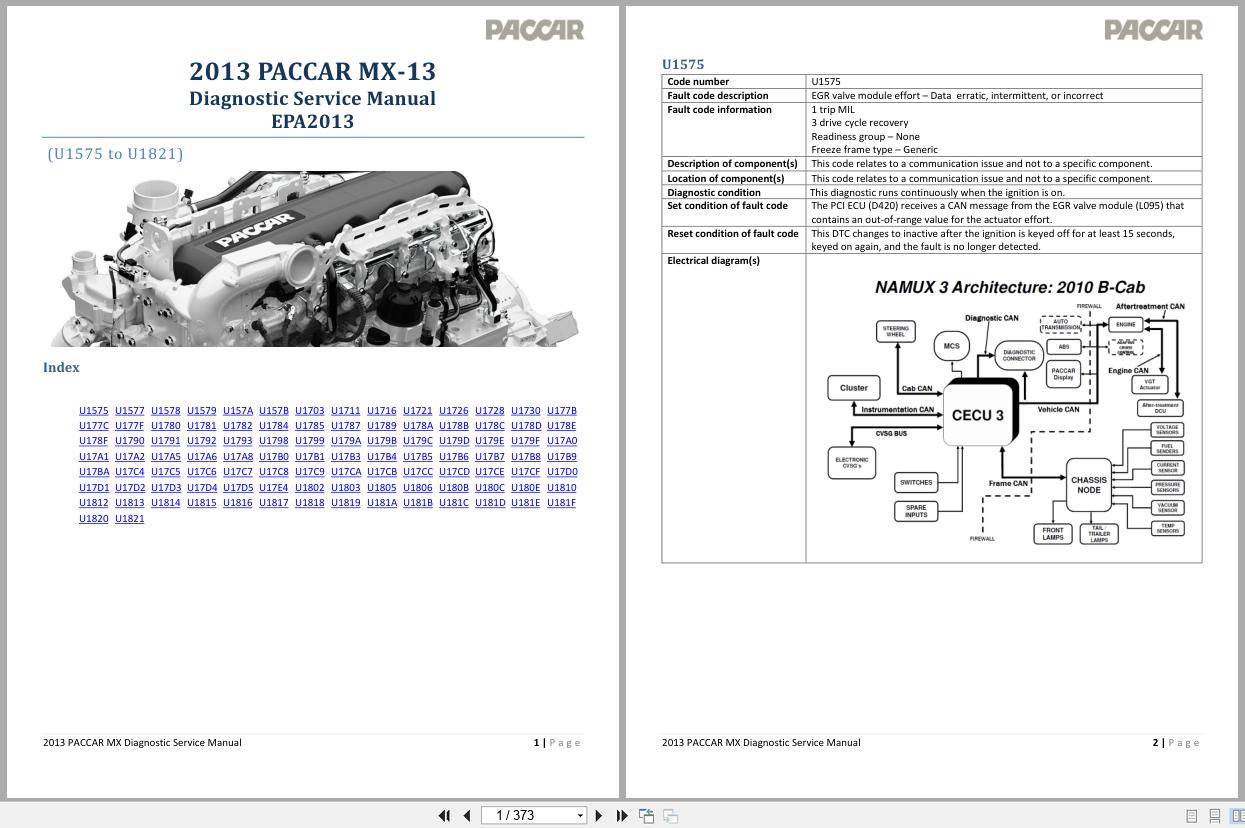The image size is (1245, 828).
Task: Open index link U17BA
Action: coord(94,471)
